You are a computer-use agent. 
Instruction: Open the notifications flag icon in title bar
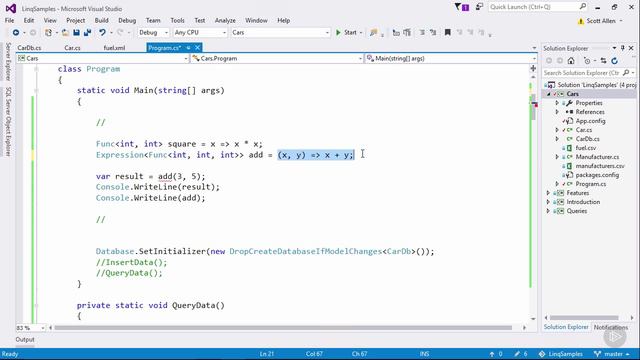tap(462, 7)
